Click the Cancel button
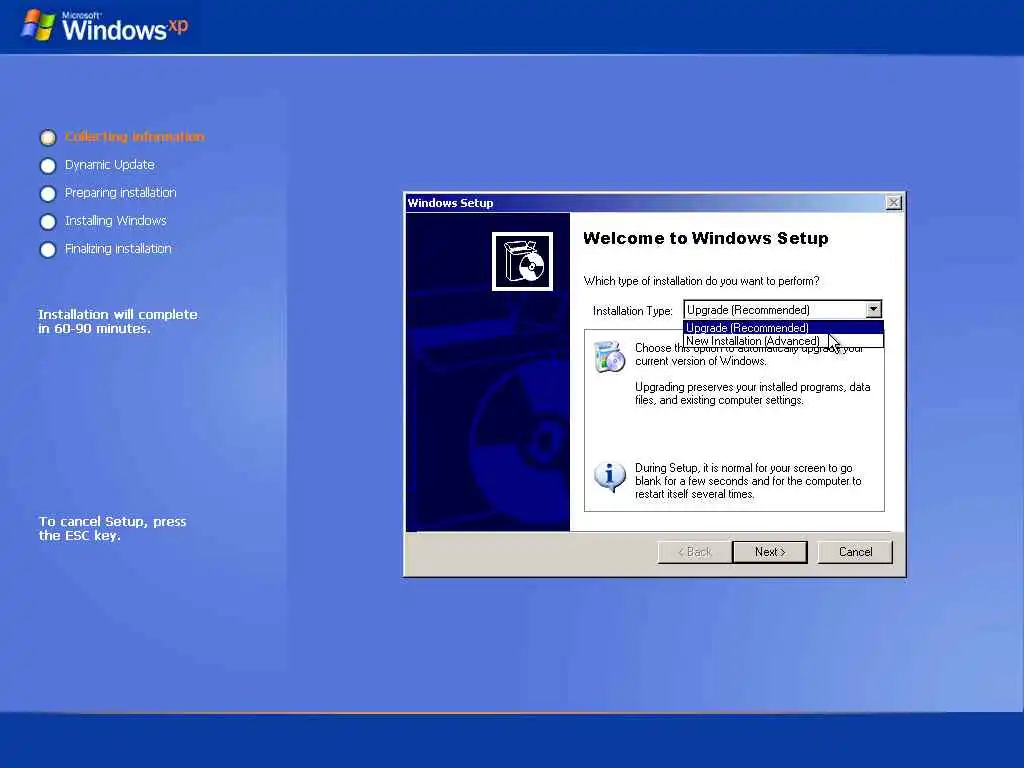The height and width of the screenshot is (768, 1024). point(855,552)
